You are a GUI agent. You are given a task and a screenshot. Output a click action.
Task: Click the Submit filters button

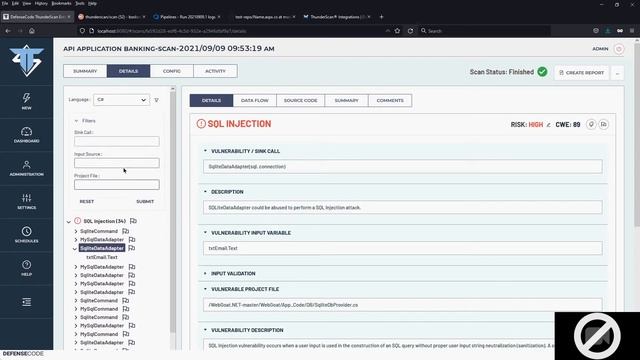point(145,202)
